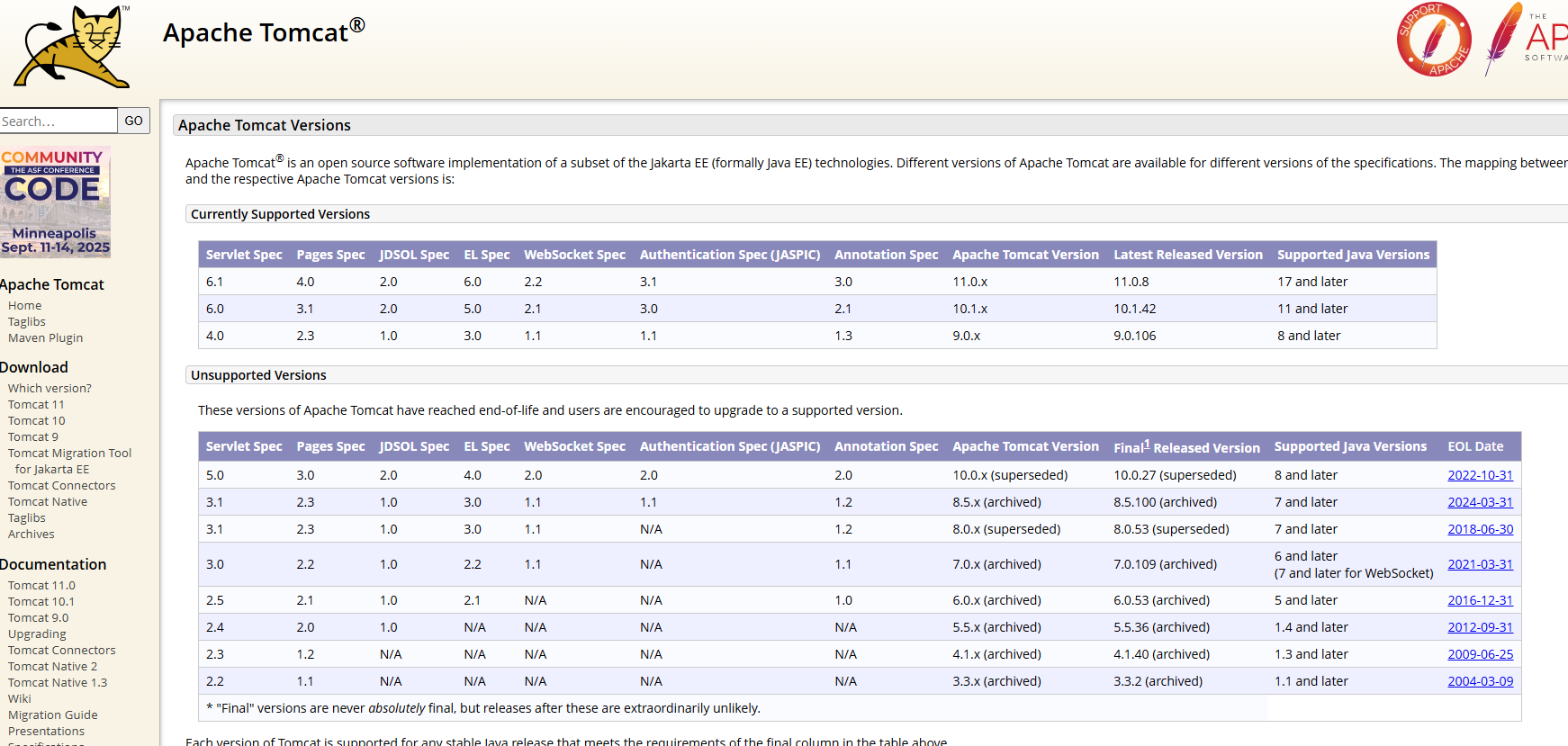
Task: Open the Upgrading documentation link
Action: coord(37,634)
